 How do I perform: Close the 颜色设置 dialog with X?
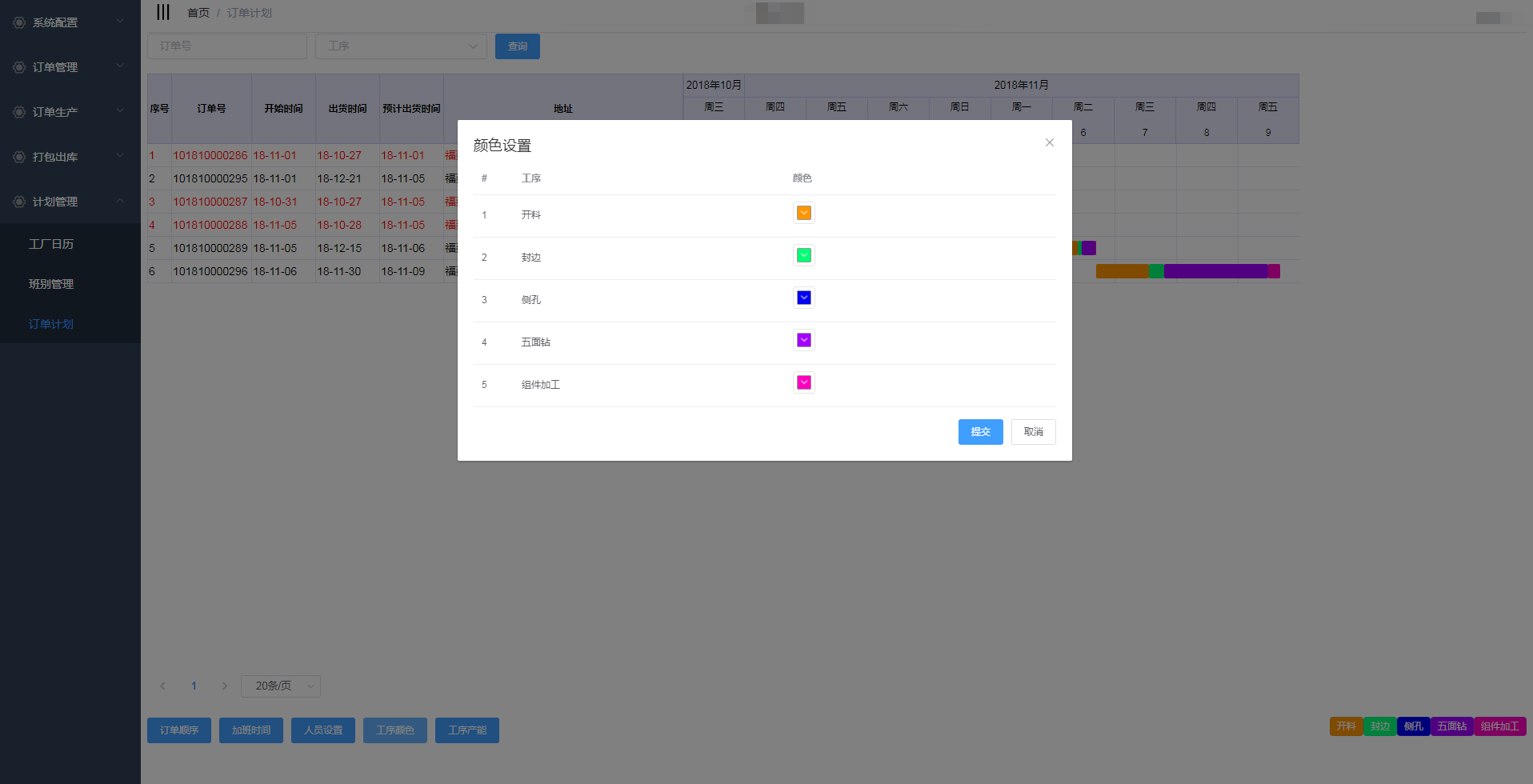coord(1049,142)
